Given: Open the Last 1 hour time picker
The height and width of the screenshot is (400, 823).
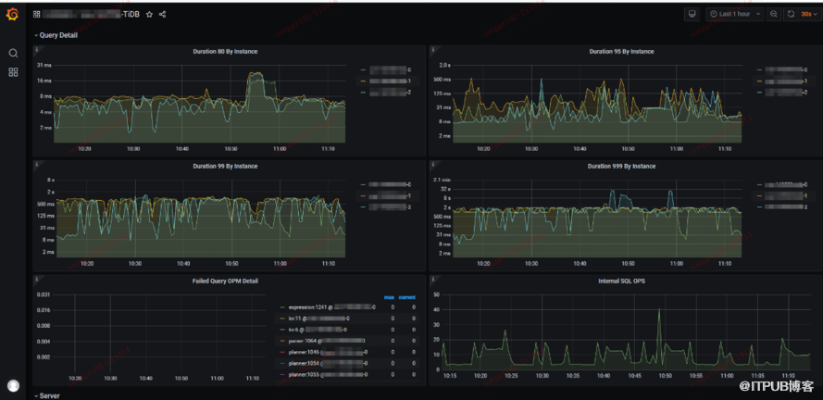Looking at the screenshot, I should coord(733,15).
